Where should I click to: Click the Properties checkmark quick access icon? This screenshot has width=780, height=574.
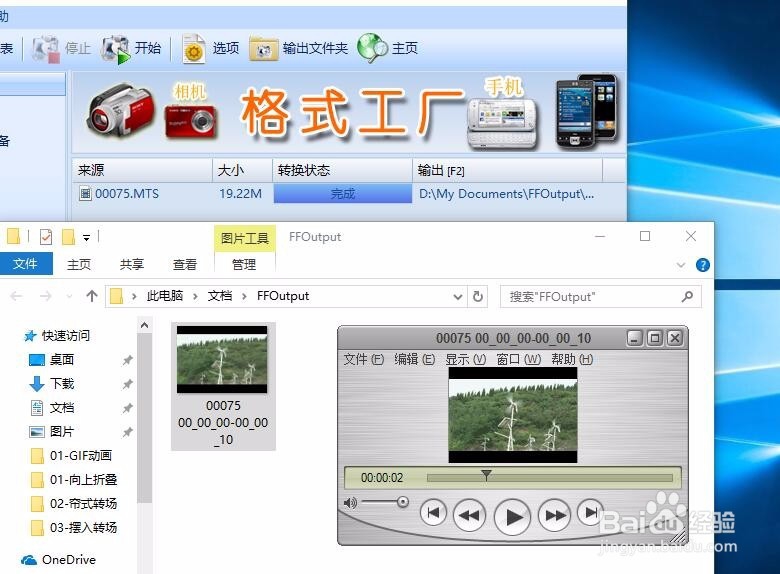pyautogui.click(x=46, y=237)
